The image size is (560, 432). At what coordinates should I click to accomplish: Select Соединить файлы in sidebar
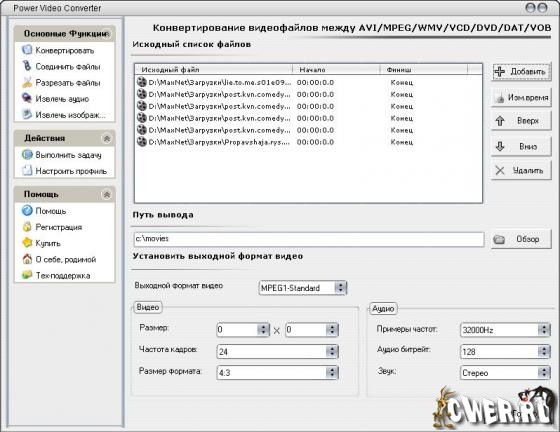tap(68, 66)
